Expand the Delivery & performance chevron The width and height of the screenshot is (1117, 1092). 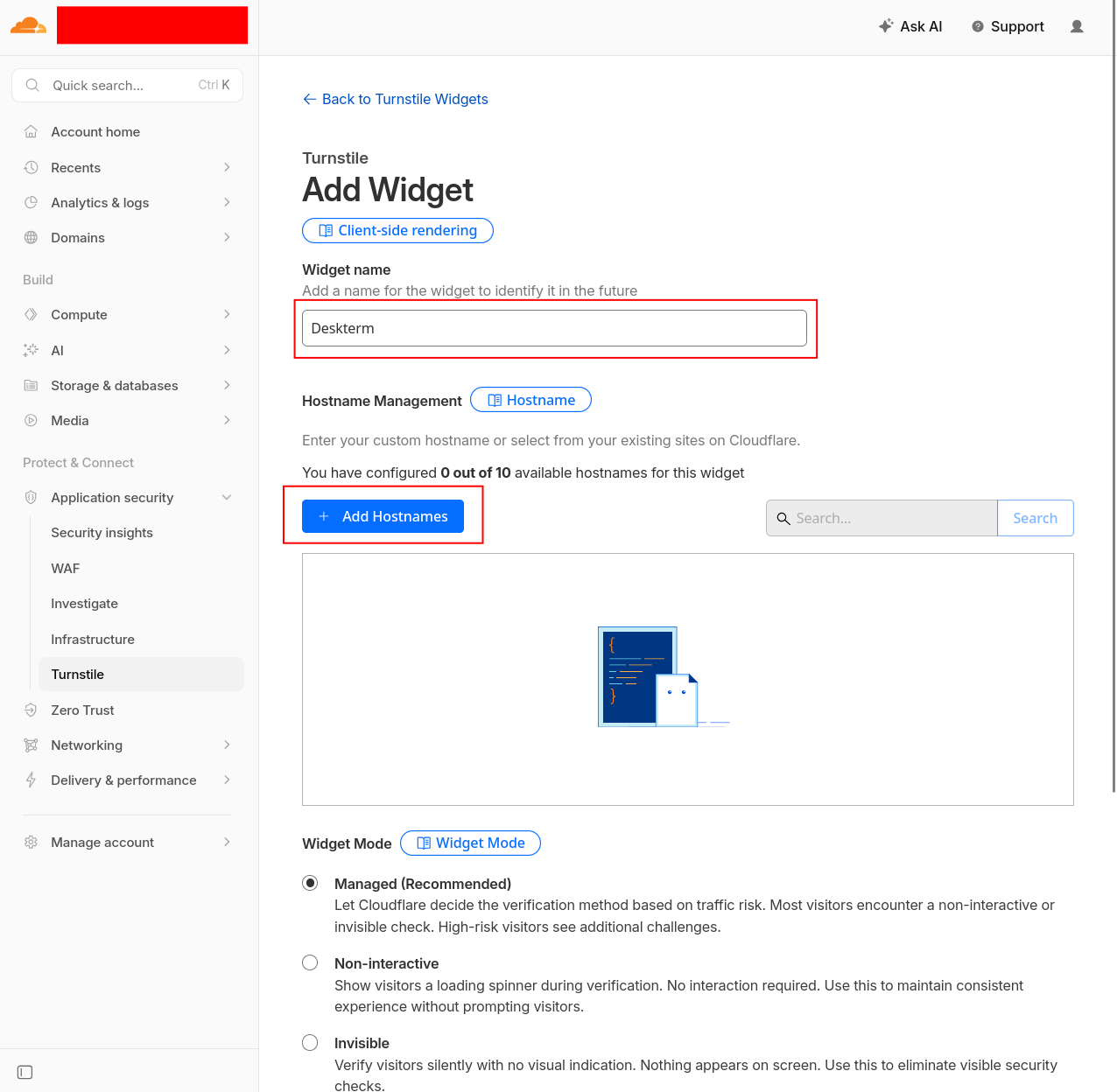(227, 780)
